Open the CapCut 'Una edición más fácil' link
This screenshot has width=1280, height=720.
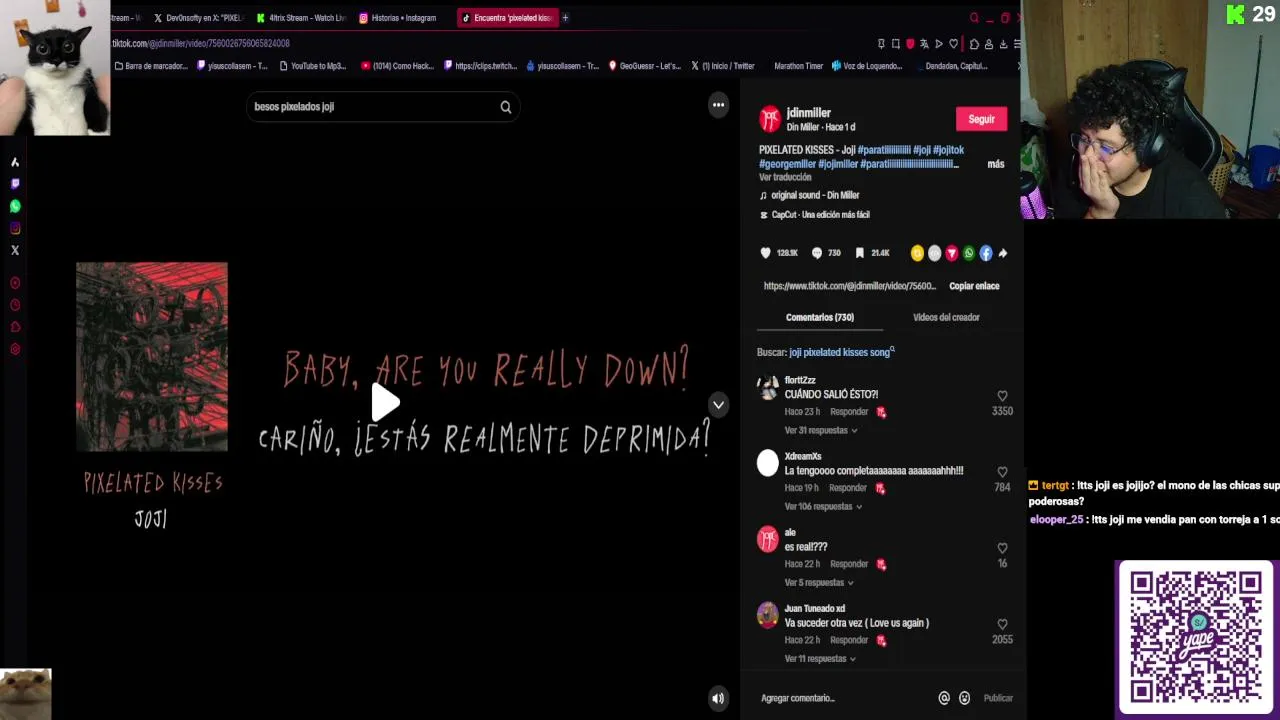coord(820,215)
